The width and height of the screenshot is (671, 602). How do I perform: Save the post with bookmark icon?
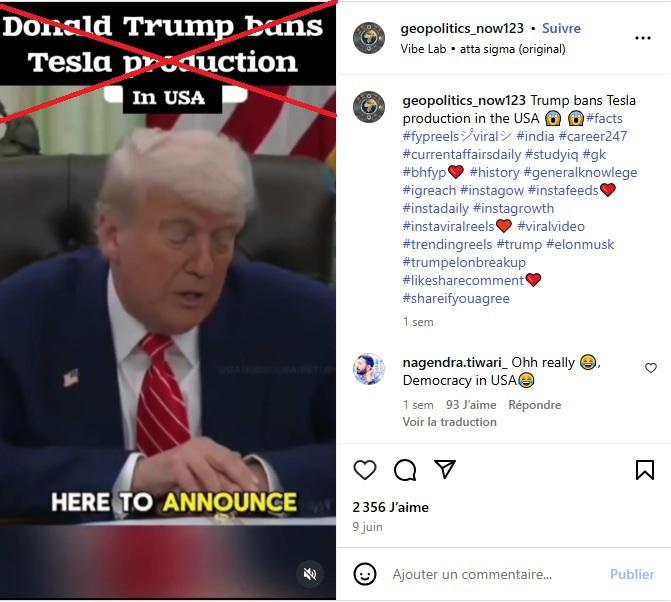644,470
